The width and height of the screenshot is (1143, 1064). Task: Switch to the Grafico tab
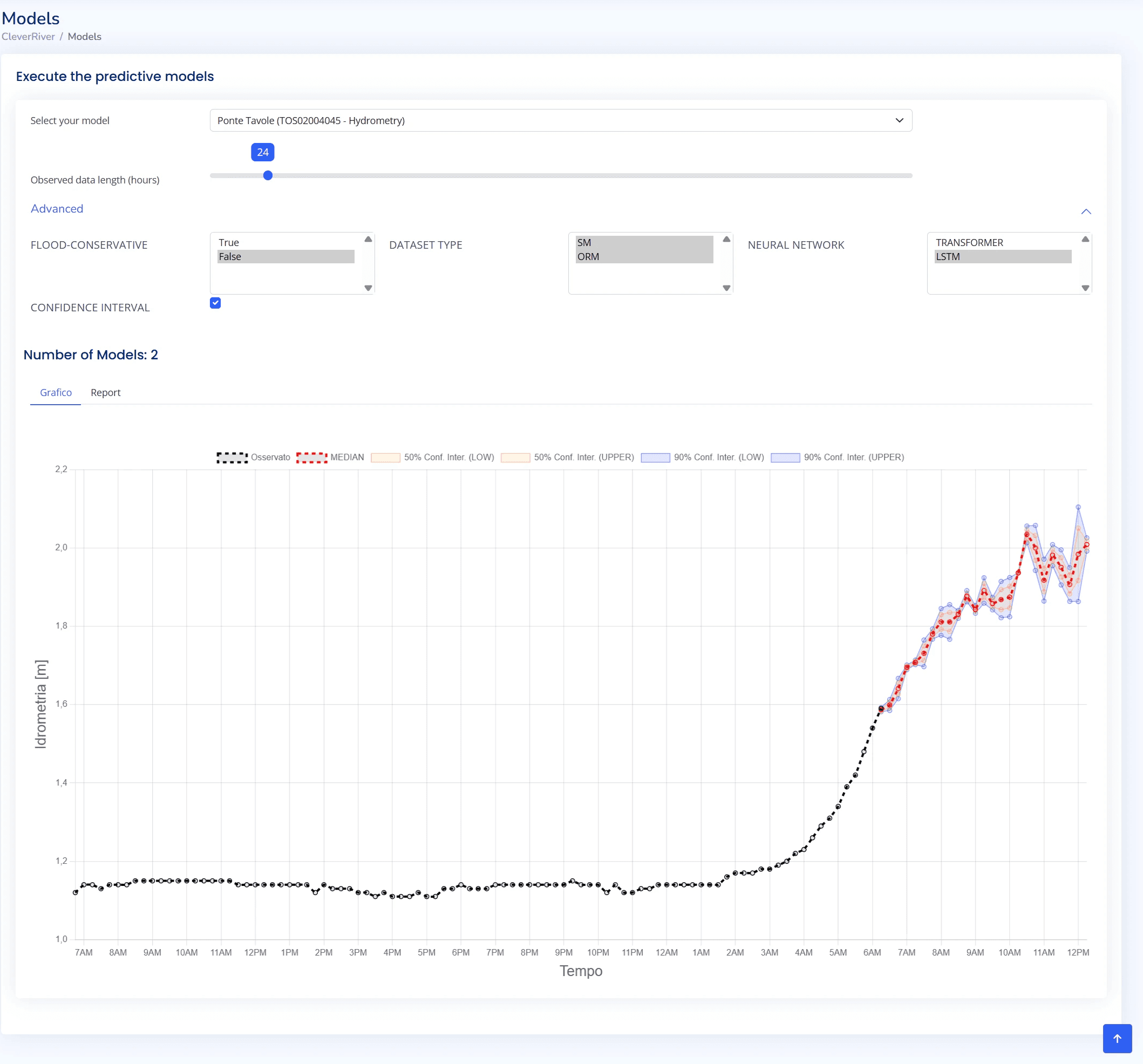(56, 393)
